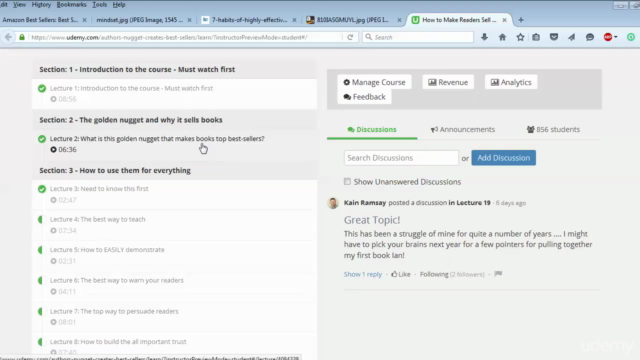Close the 7-habits-of-highly-effective tab
This screenshot has height=360, width=640.
coord(294,20)
